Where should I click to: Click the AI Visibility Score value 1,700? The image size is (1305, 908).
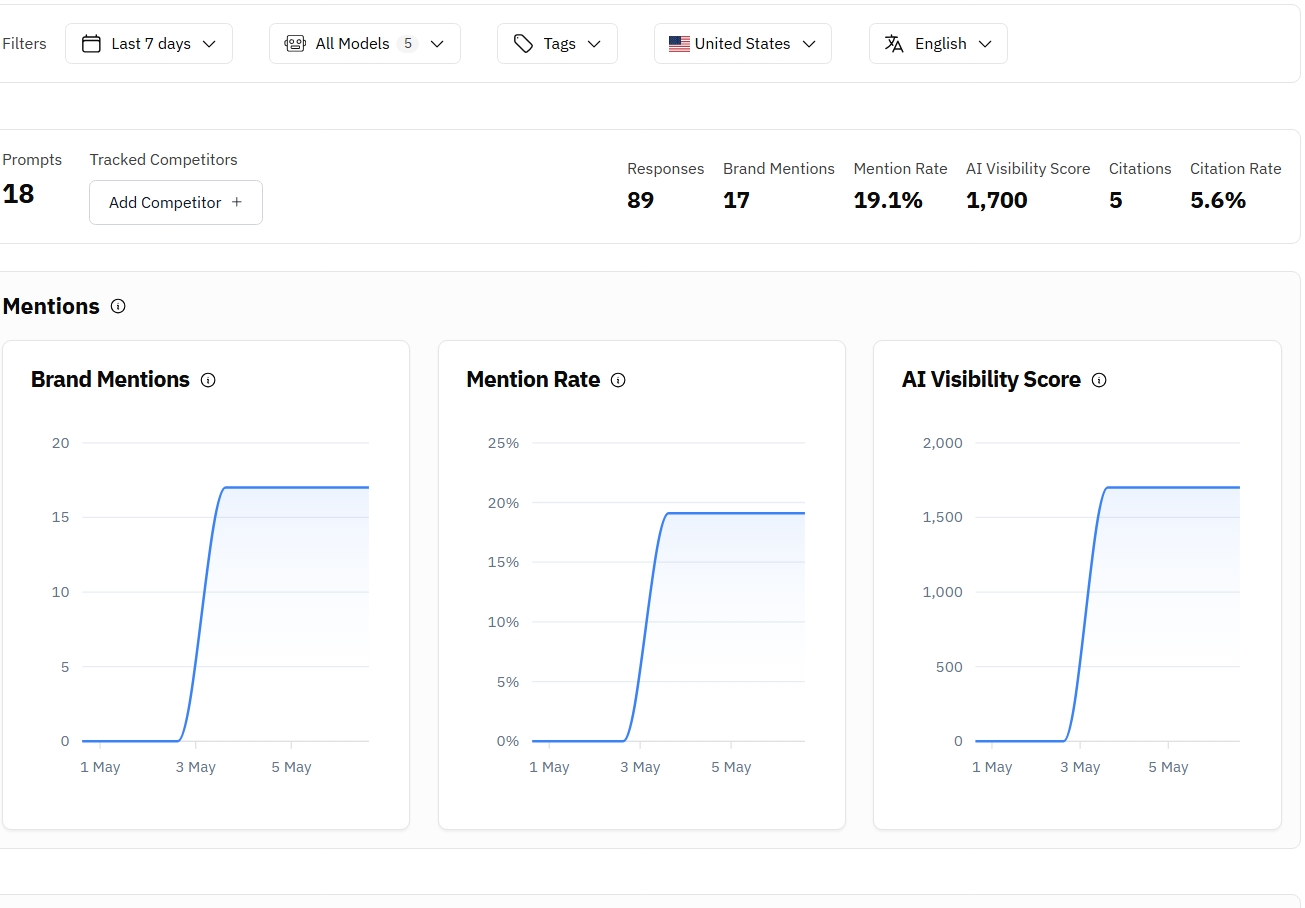[x=997, y=200]
